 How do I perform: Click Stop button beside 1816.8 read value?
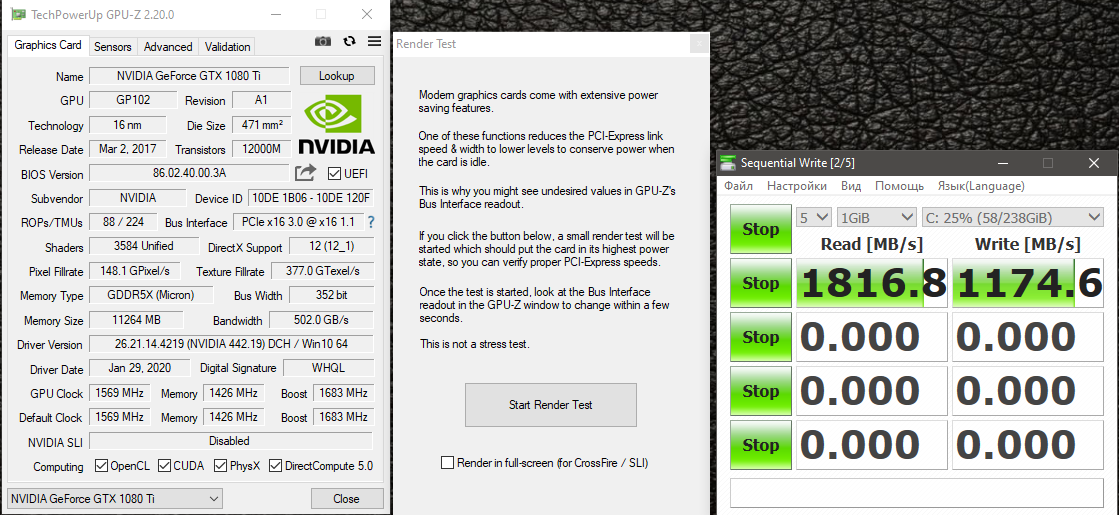(761, 283)
